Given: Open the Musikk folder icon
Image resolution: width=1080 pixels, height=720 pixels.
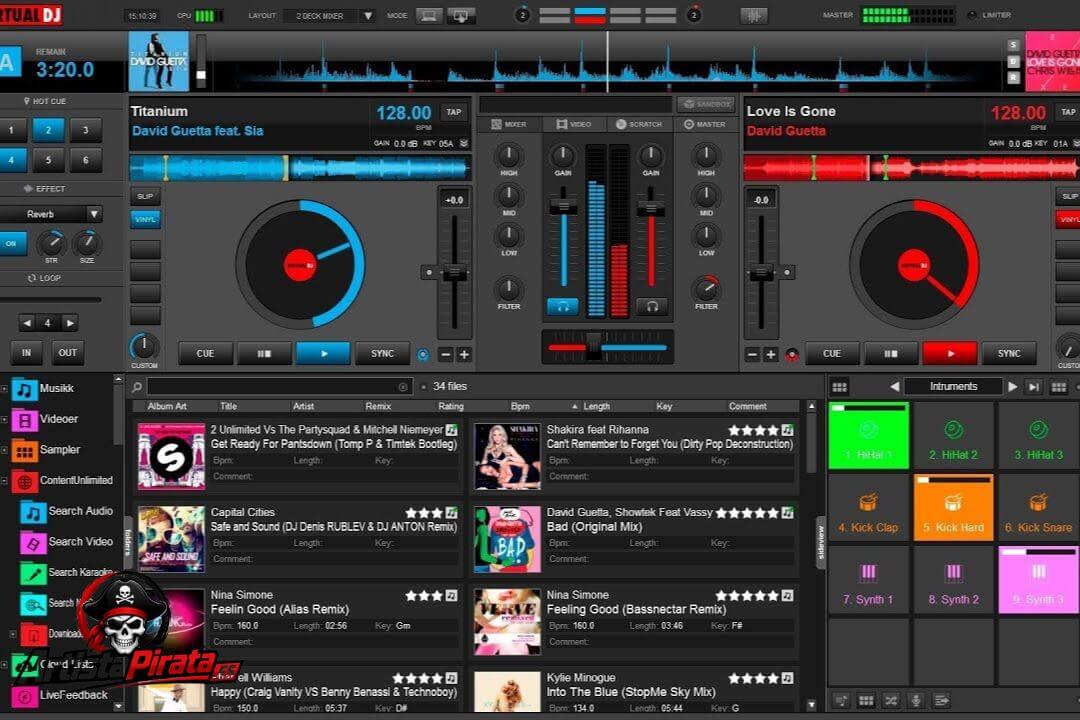Looking at the screenshot, I should tap(24, 389).
